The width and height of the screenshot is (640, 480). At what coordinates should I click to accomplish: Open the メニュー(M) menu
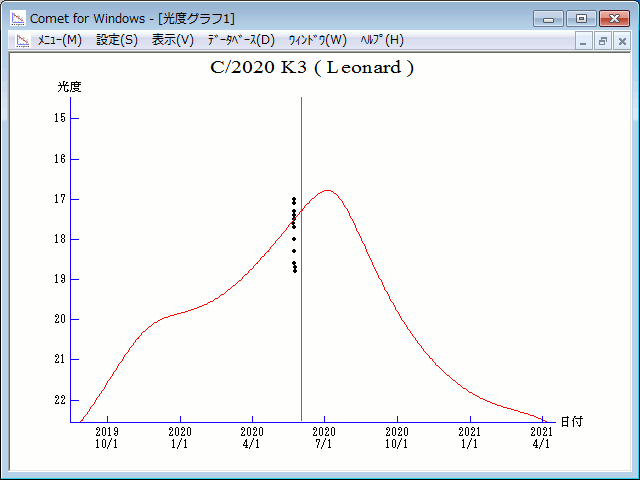(60, 40)
